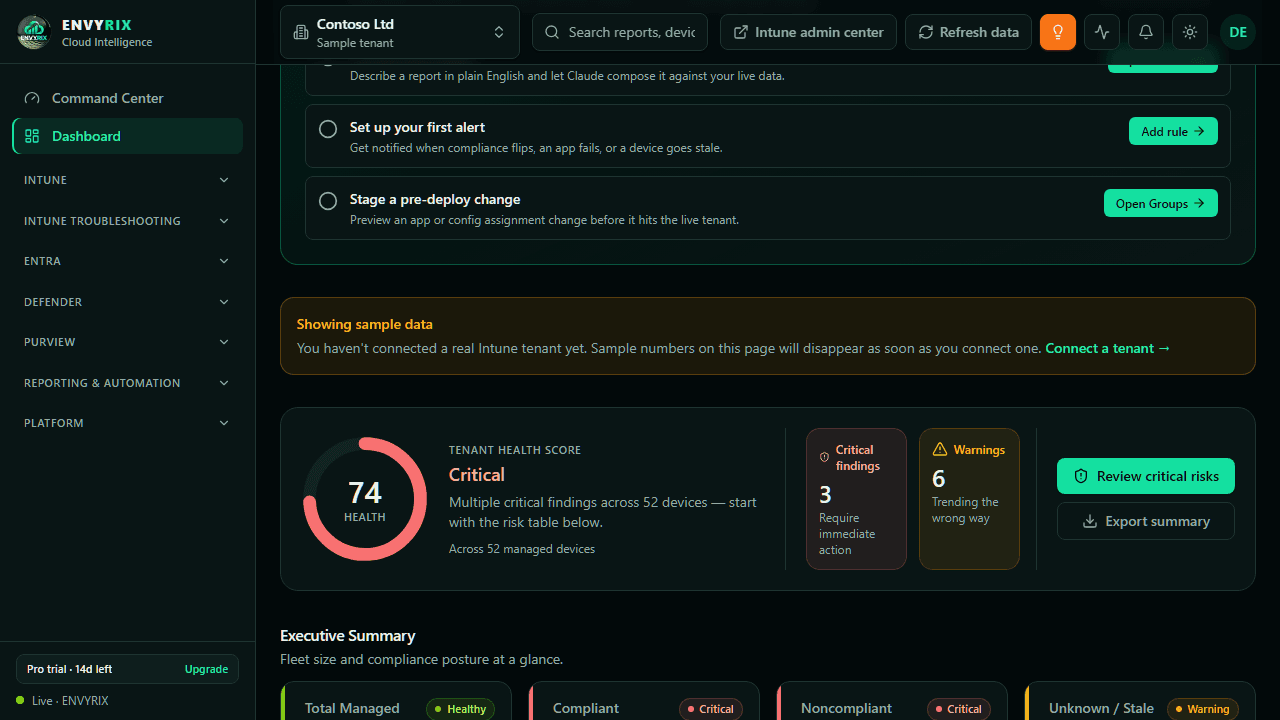
Task: Follow the 'Connect a tenant' link
Action: 1108,348
